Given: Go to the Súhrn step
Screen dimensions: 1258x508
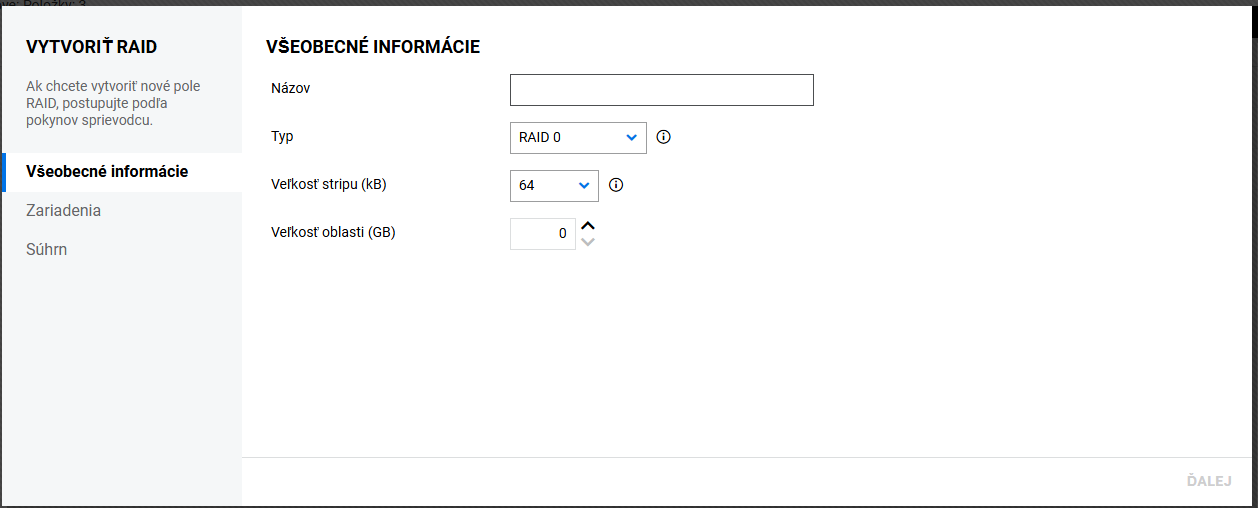Looking at the screenshot, I should (47, 249).
